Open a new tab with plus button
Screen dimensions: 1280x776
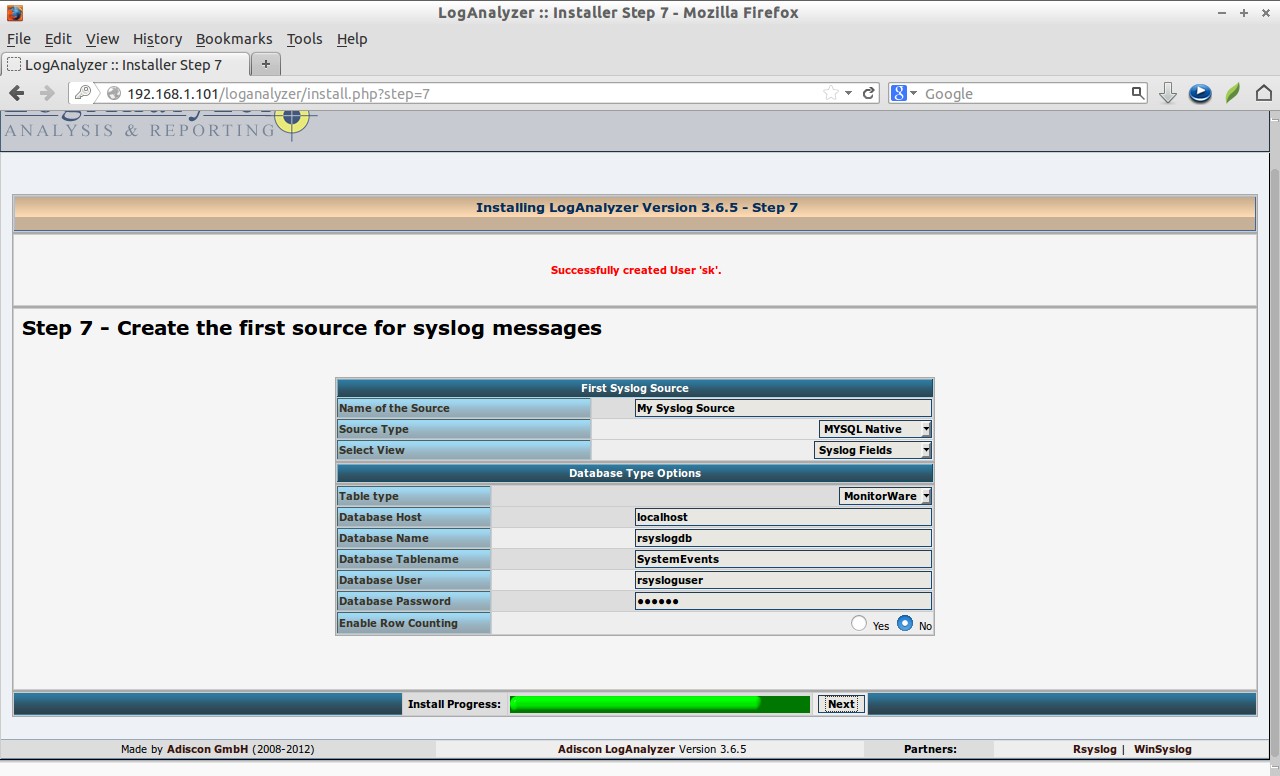[x=266, y=64]
